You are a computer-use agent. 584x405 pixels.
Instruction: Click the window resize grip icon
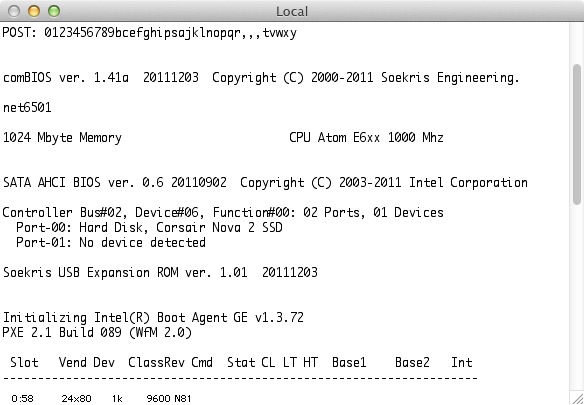[577, 398]
